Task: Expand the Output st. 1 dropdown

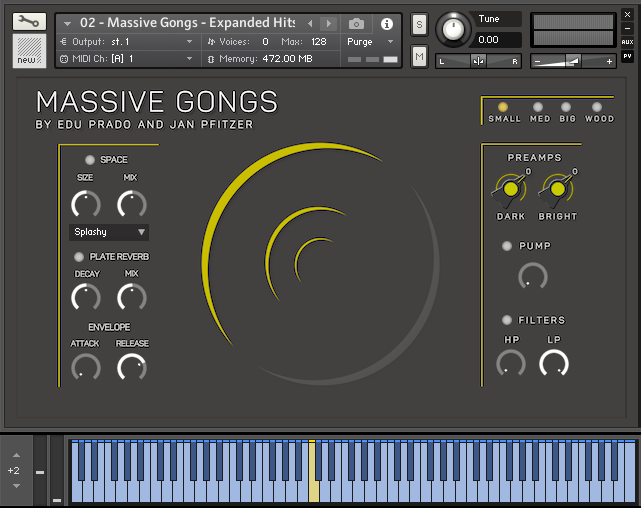Action: (127, 42)
